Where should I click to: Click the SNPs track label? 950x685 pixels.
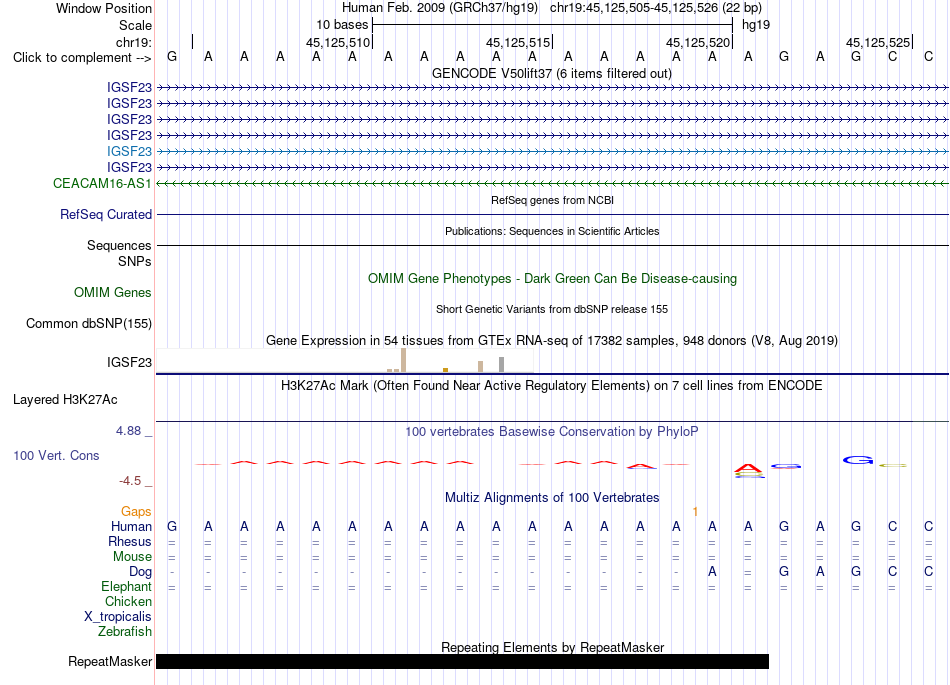[135, 261]
